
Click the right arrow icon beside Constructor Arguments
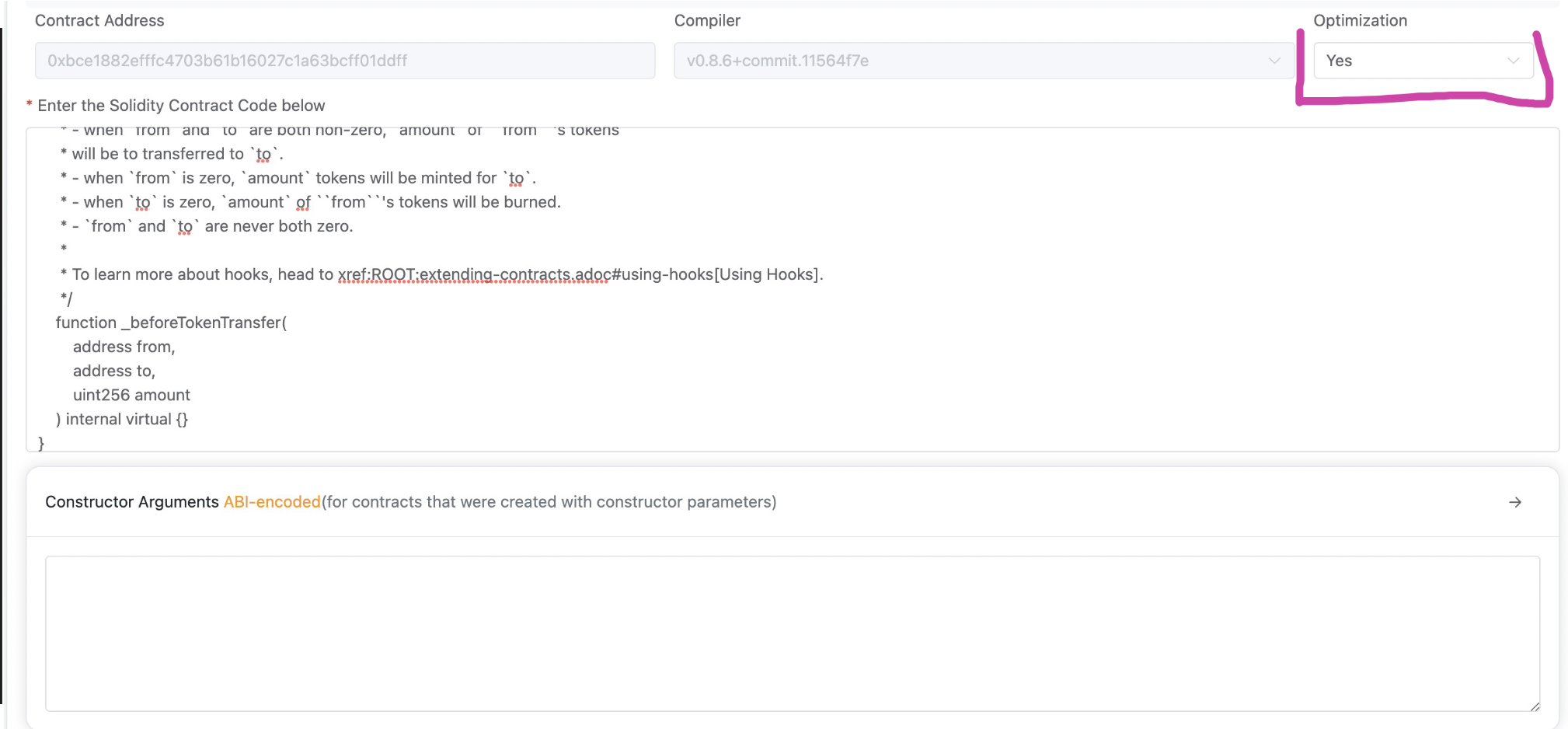[1514, 502]
